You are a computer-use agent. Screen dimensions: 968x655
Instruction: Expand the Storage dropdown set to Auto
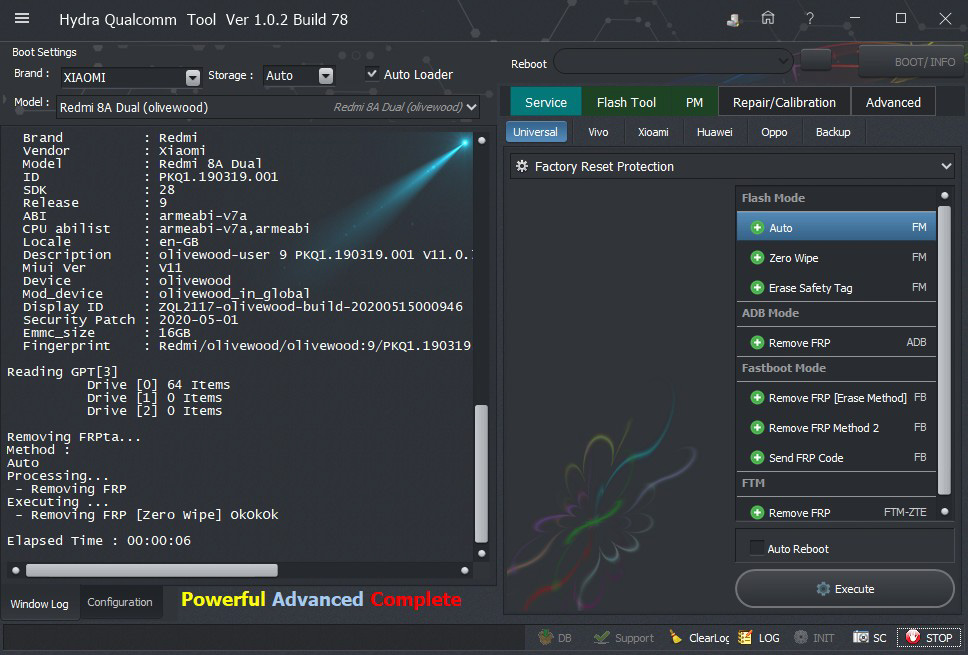coord(325,76)
